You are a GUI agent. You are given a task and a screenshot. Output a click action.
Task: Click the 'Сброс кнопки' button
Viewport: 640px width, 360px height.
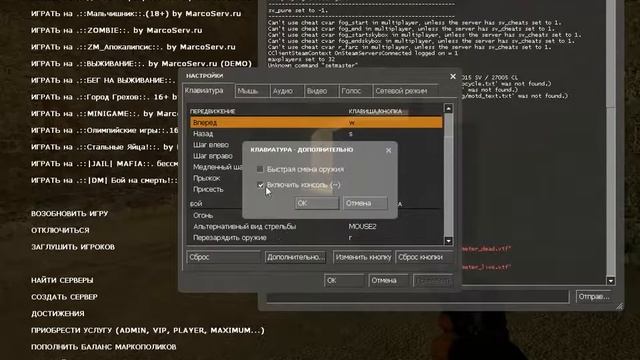424,257
